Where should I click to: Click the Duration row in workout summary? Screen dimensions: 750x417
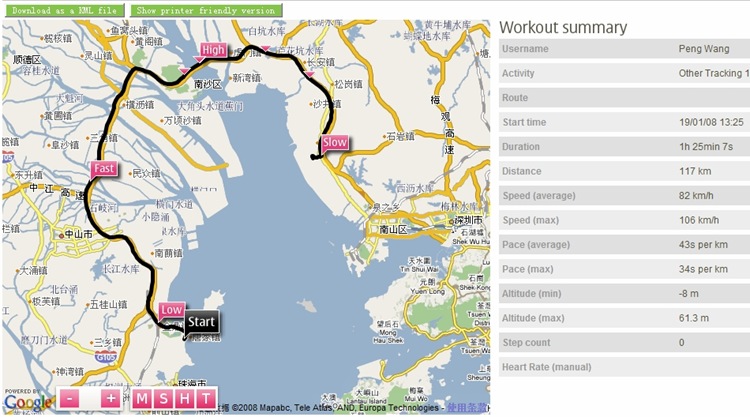pos(624,147)
